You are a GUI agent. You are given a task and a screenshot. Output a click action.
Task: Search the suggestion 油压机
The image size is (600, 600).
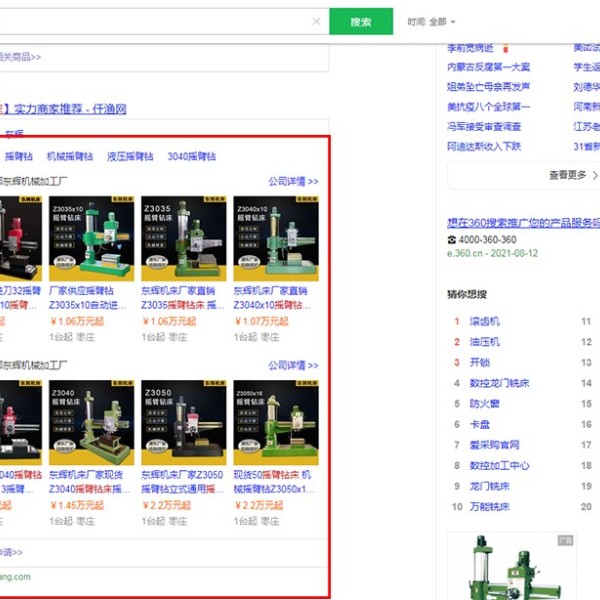485,342
